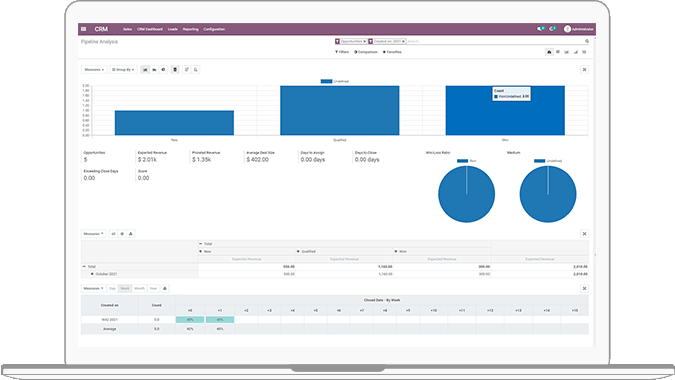The width and height of the screenshot is (675, 380).
Task: Sort graph in descending order
Action: (x=186, y=69)
